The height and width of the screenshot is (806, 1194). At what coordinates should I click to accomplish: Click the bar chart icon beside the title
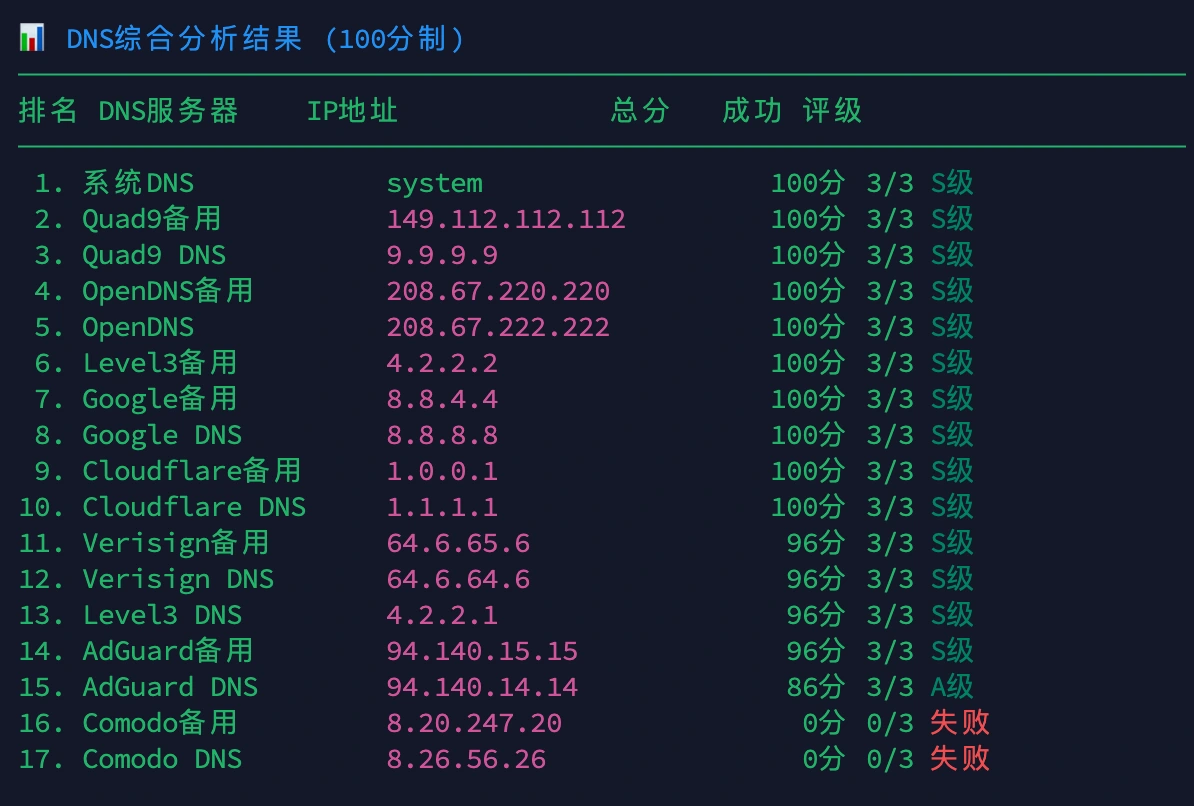31,39
